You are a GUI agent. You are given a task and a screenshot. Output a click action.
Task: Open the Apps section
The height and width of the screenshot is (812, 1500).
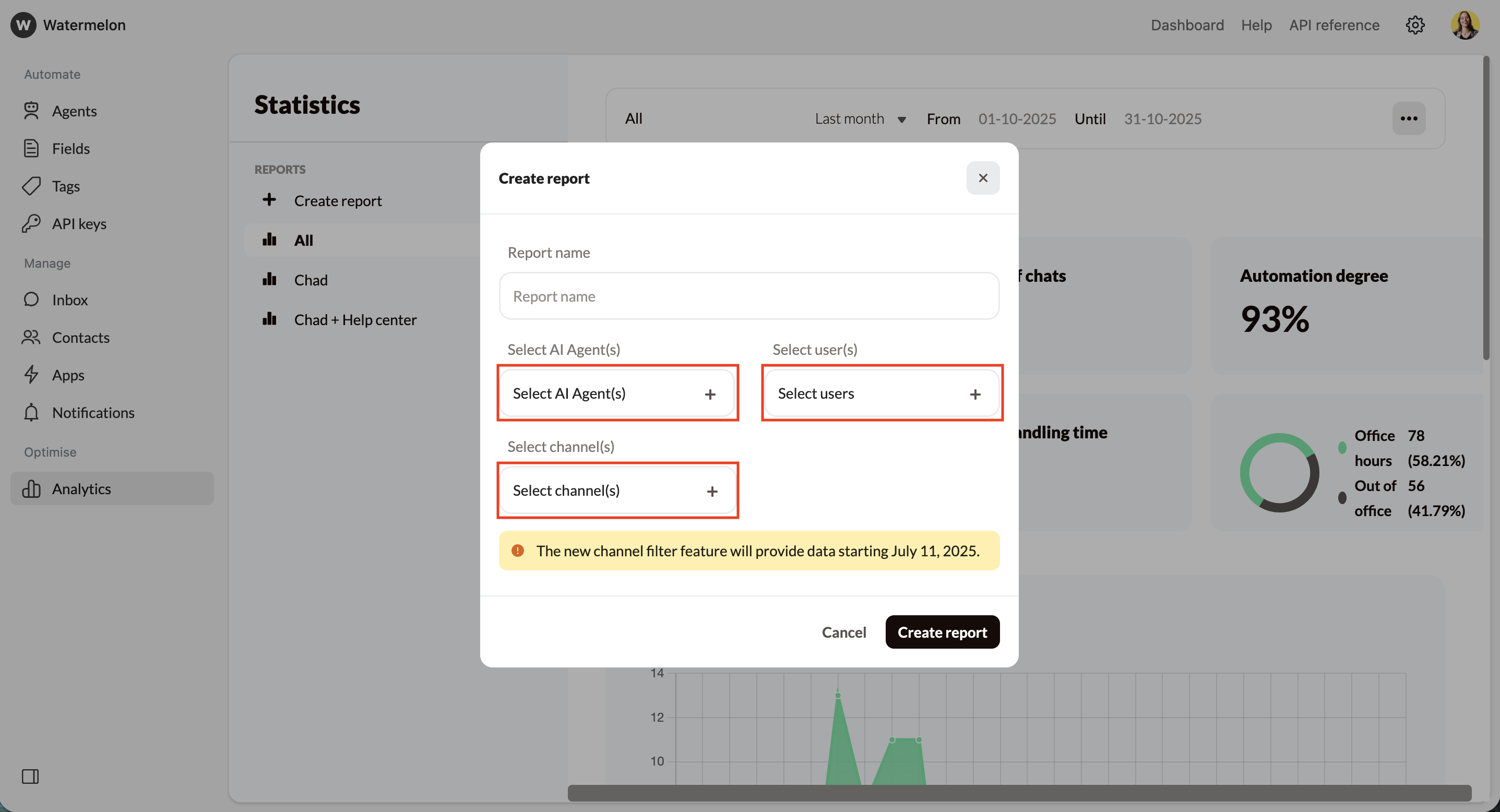(67, 375)
